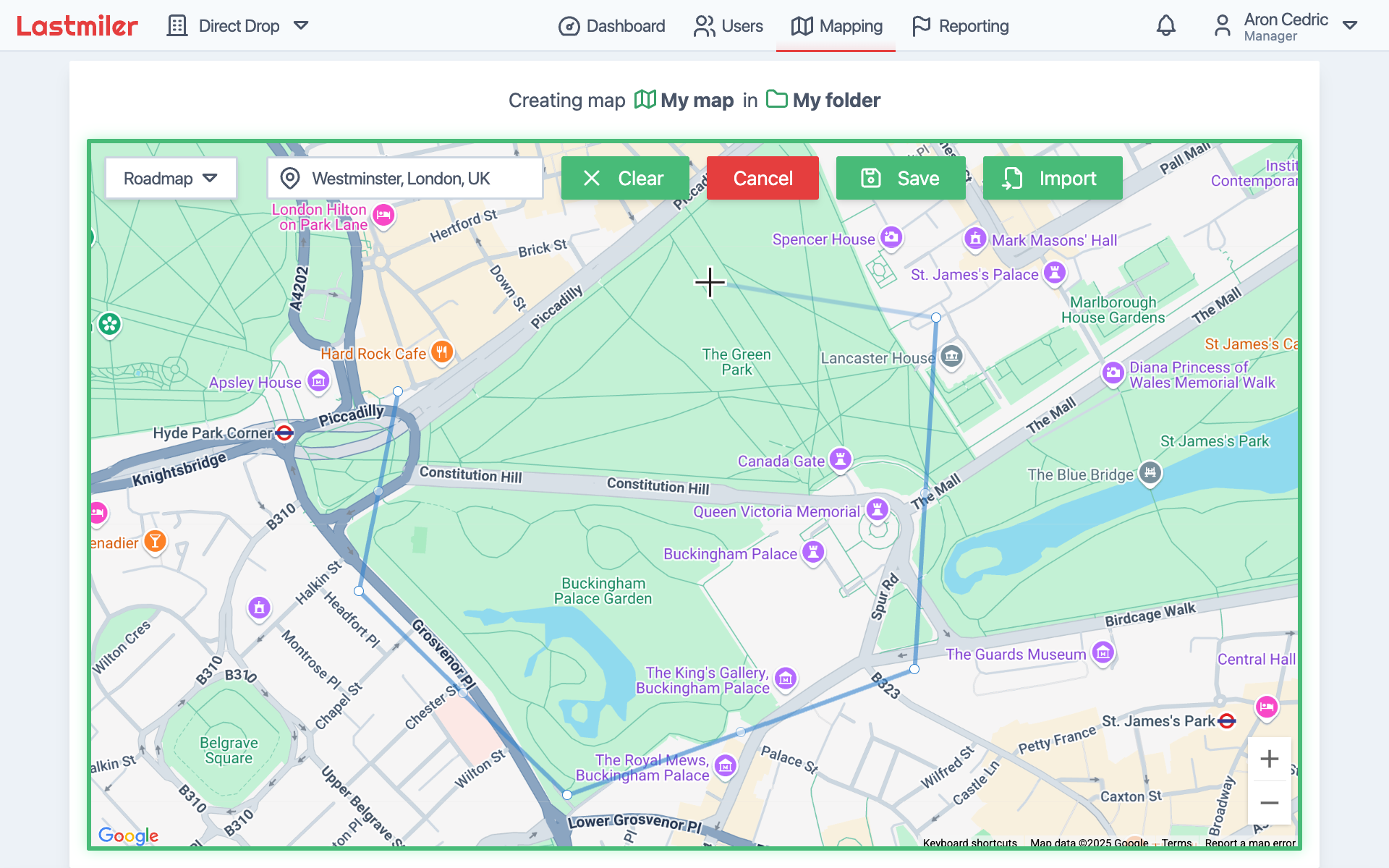Viewport: 1389px width, 868px height.
Task: Click the Mark Masons' Hall marker
Action: pyautogui.click(x=975, y=238)
